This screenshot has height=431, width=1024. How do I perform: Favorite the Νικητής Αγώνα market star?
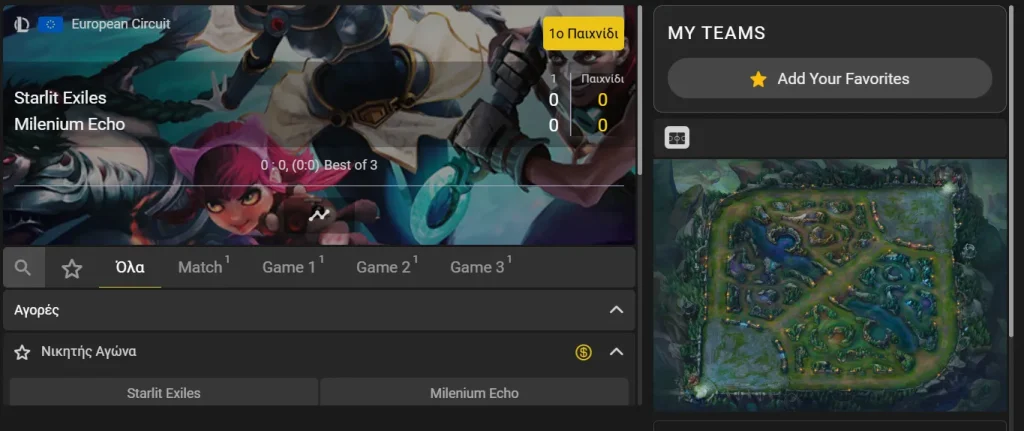coord(22,353)
